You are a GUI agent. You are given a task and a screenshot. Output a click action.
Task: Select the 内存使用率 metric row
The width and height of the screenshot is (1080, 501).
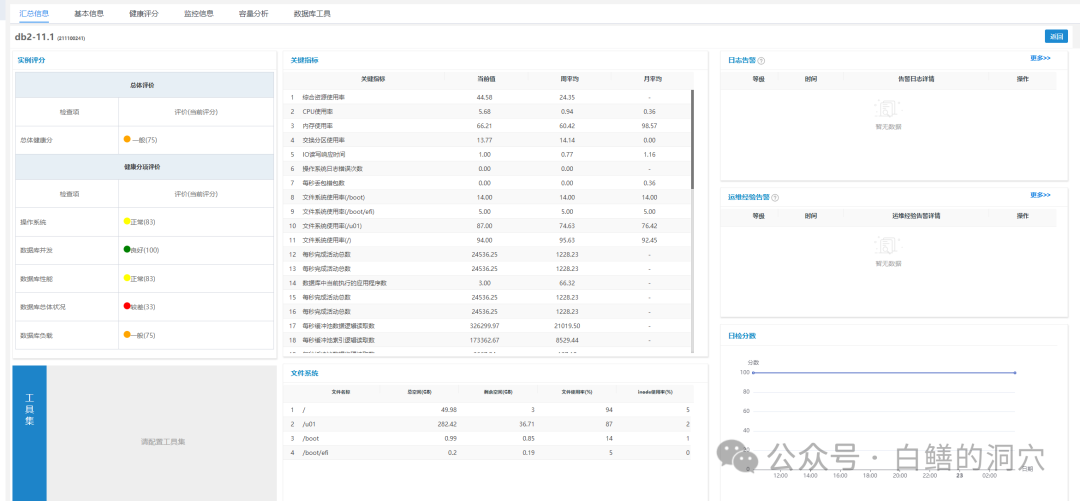[x=488, y=125]
